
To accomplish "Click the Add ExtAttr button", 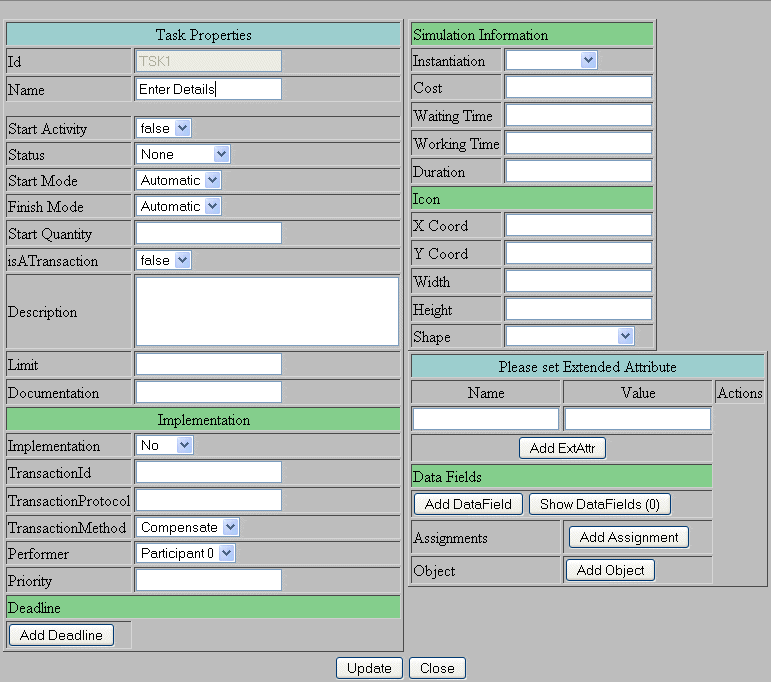I will click(x=562, y=448).
